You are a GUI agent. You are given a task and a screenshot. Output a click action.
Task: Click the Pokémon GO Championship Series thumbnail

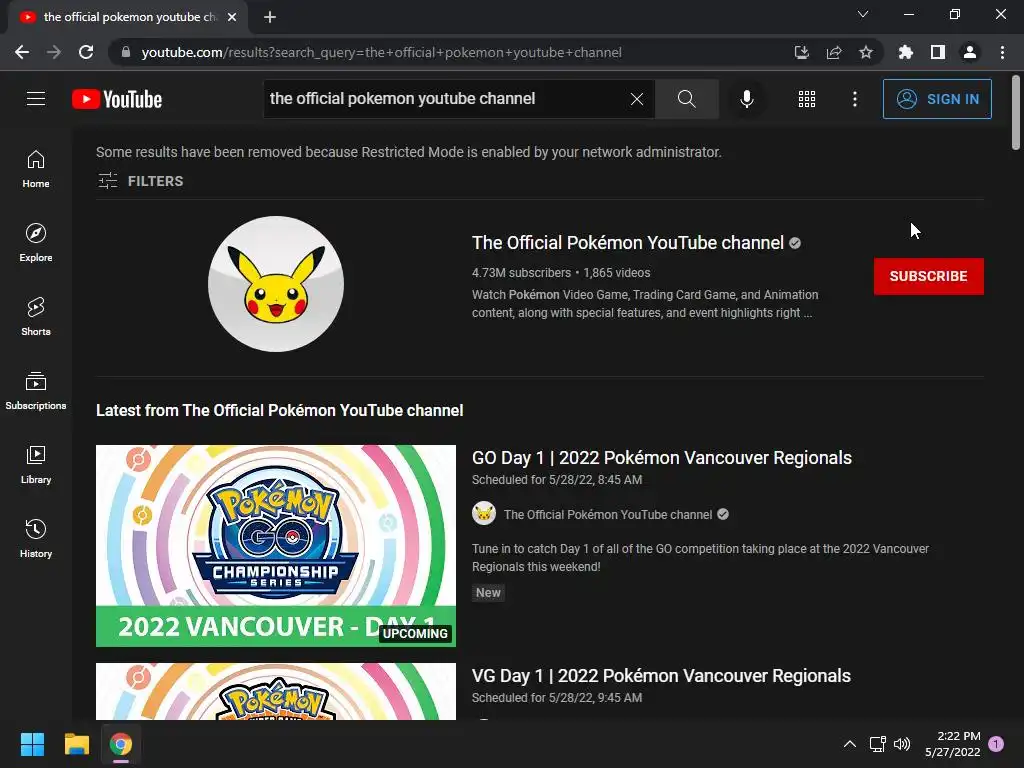point(276,546)
